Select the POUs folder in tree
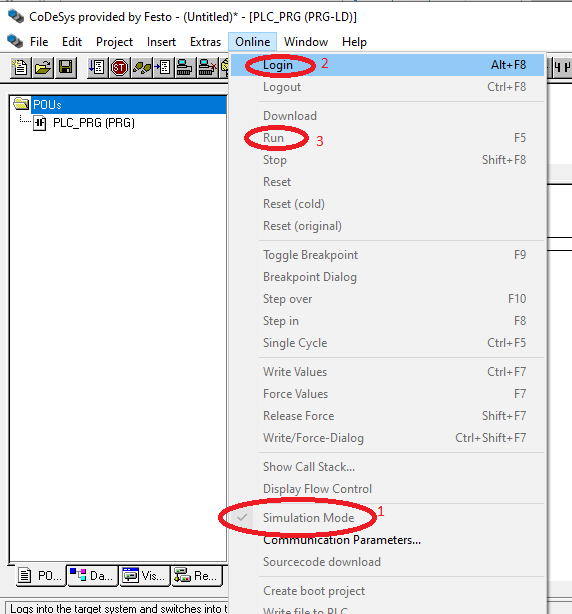Viewport: 572px width, 614px height. pos(47,105)
